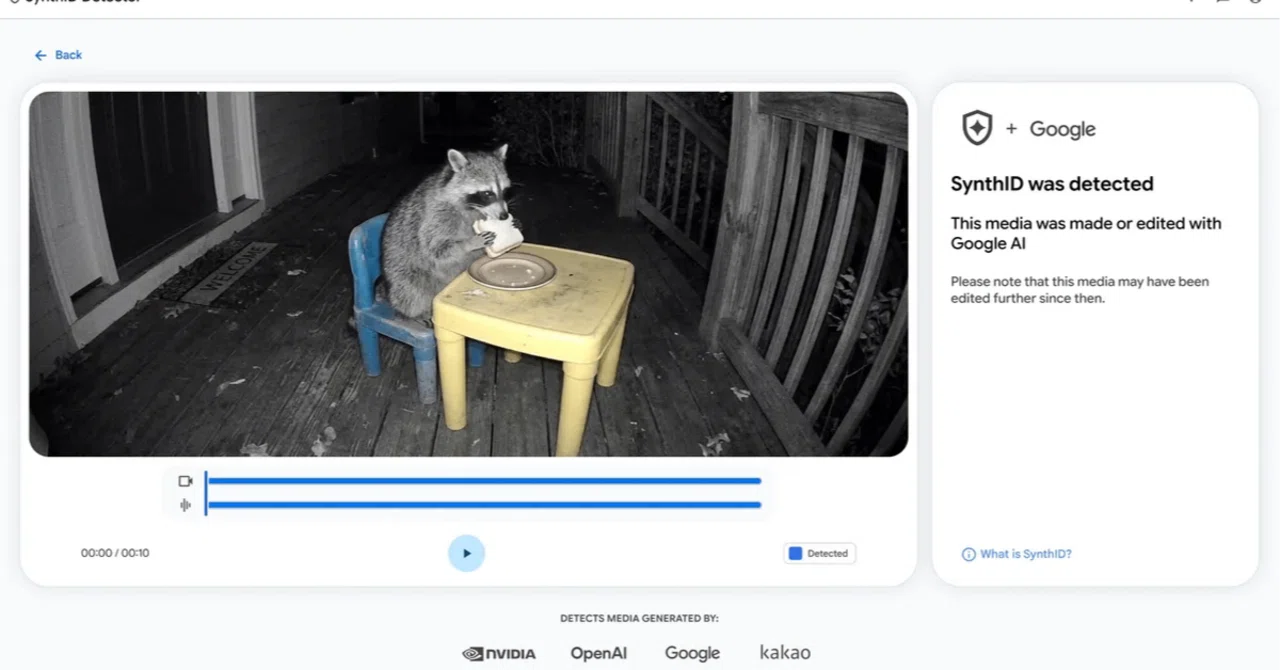Click the 'Please note that this media' notice
Image resolution: width=1280 pixels, height=670 pixels.
coord(1080,290)
